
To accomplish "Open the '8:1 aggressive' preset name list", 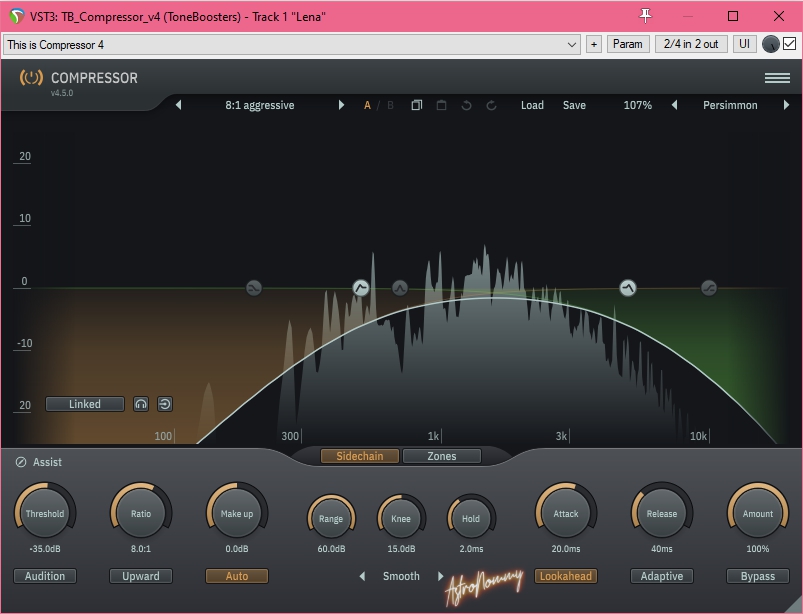I will coord(260,105).
